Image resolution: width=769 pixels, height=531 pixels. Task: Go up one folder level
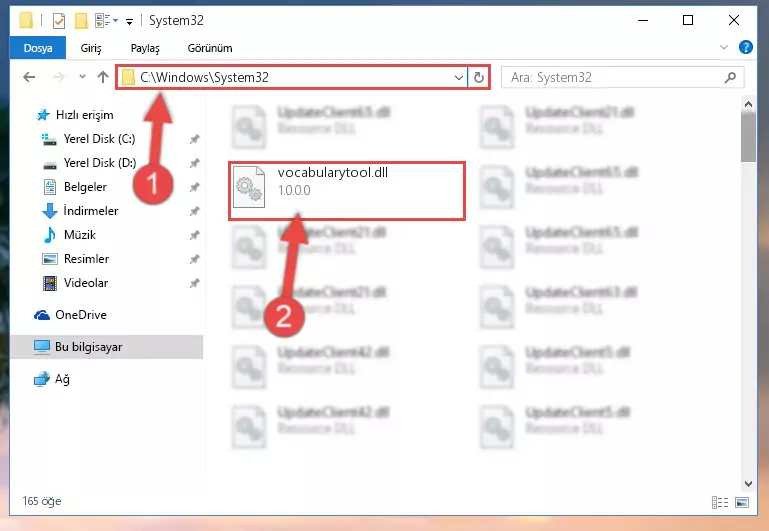tap(103, 77)
